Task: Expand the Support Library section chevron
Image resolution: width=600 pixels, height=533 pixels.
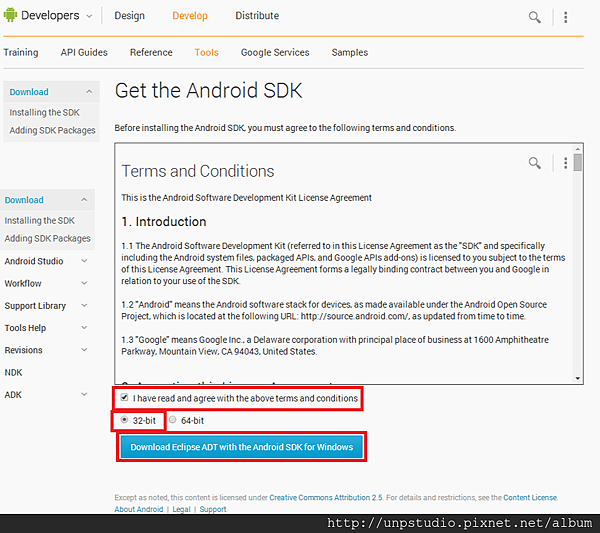Action: tap(84, 305)
